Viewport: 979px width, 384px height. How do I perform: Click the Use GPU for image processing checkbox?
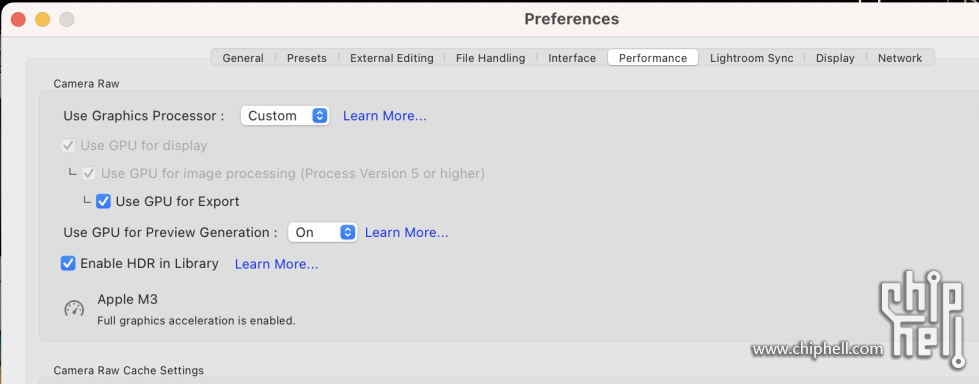[x=89, y=173]
